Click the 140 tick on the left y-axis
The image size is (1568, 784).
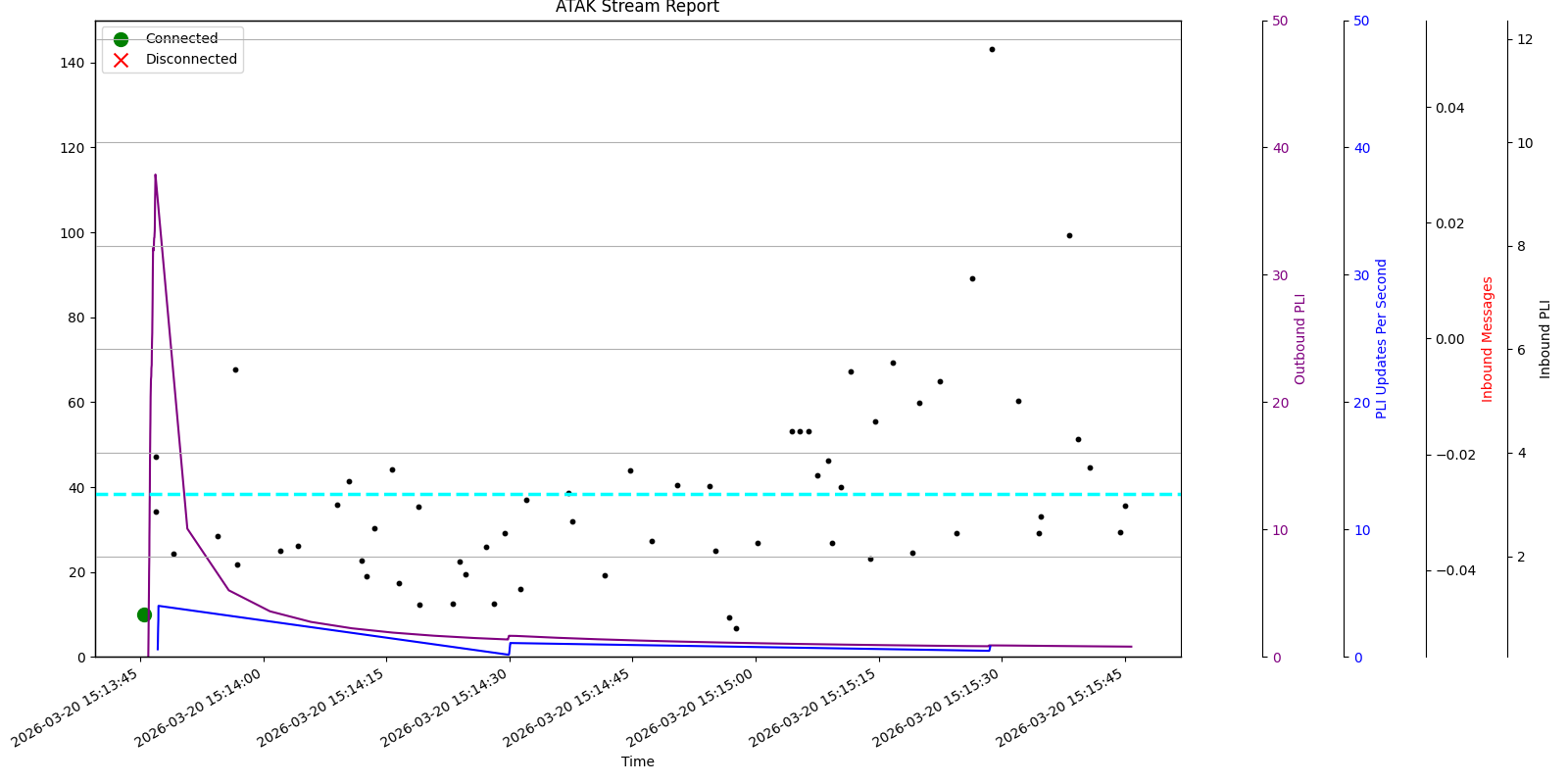[x=72, y=63]
